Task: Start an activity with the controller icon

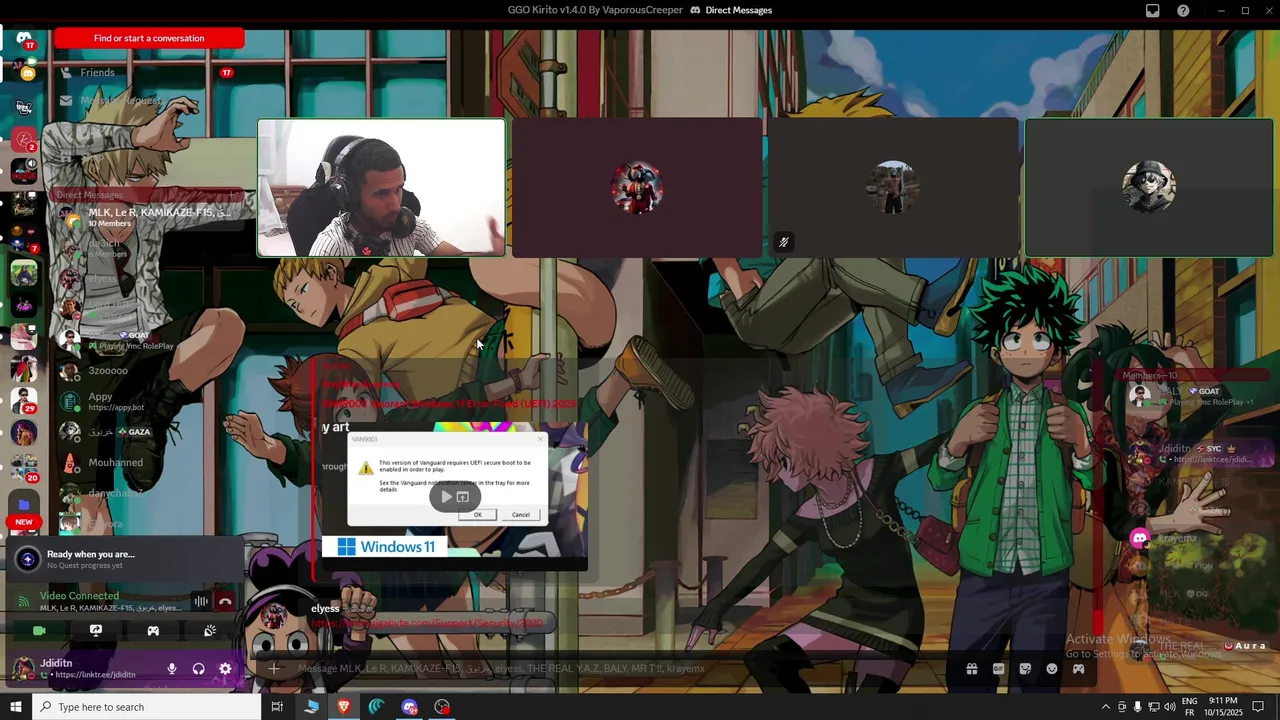Action: 153,631
